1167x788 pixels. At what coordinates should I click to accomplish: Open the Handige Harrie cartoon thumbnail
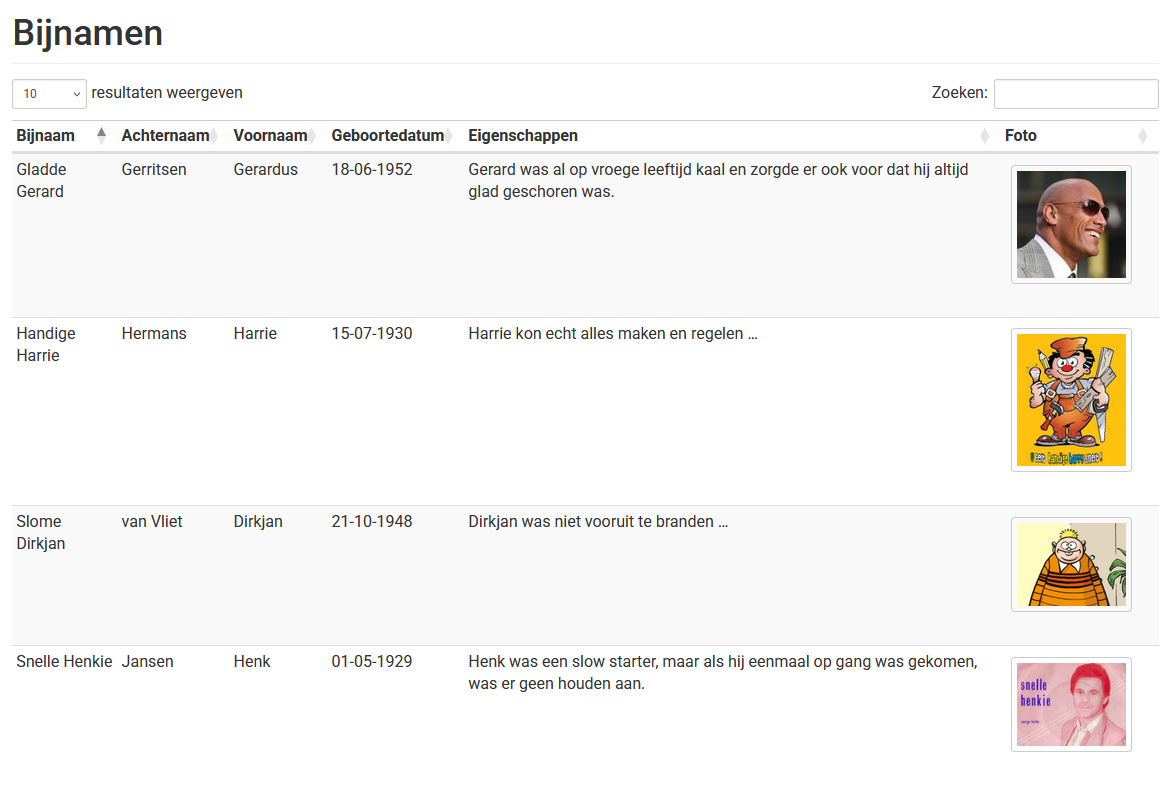[x=1071, y=400]
